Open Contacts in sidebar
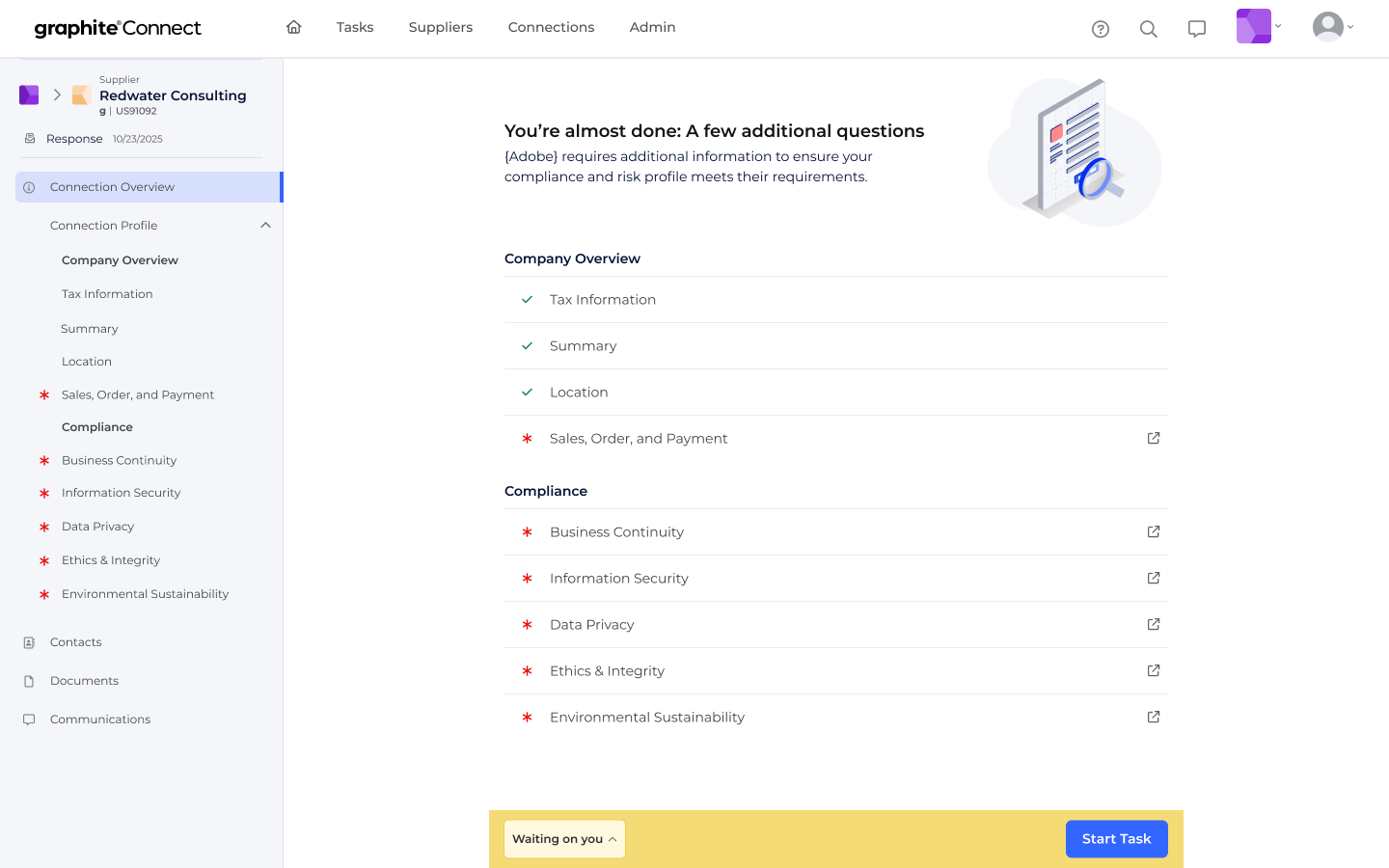Image resolution: width=1389 pixels, height=868 pixels. (x=76, y=642)
